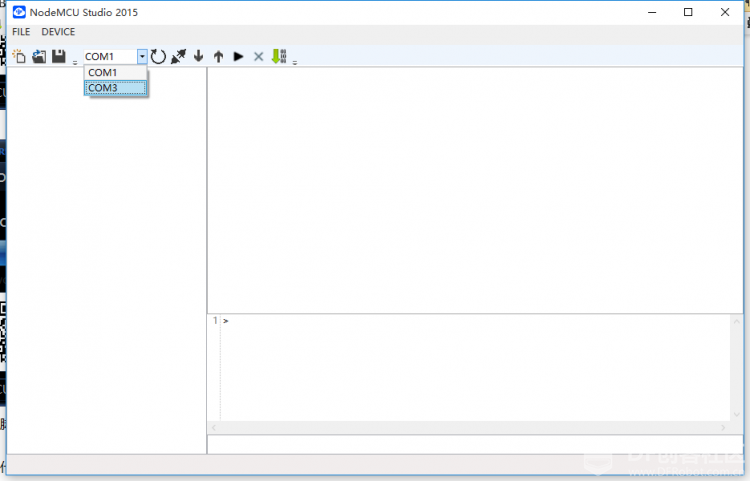750x481 pixels.
Task: Create a new file with toolbar icon
Action: (x=19, y=56)
